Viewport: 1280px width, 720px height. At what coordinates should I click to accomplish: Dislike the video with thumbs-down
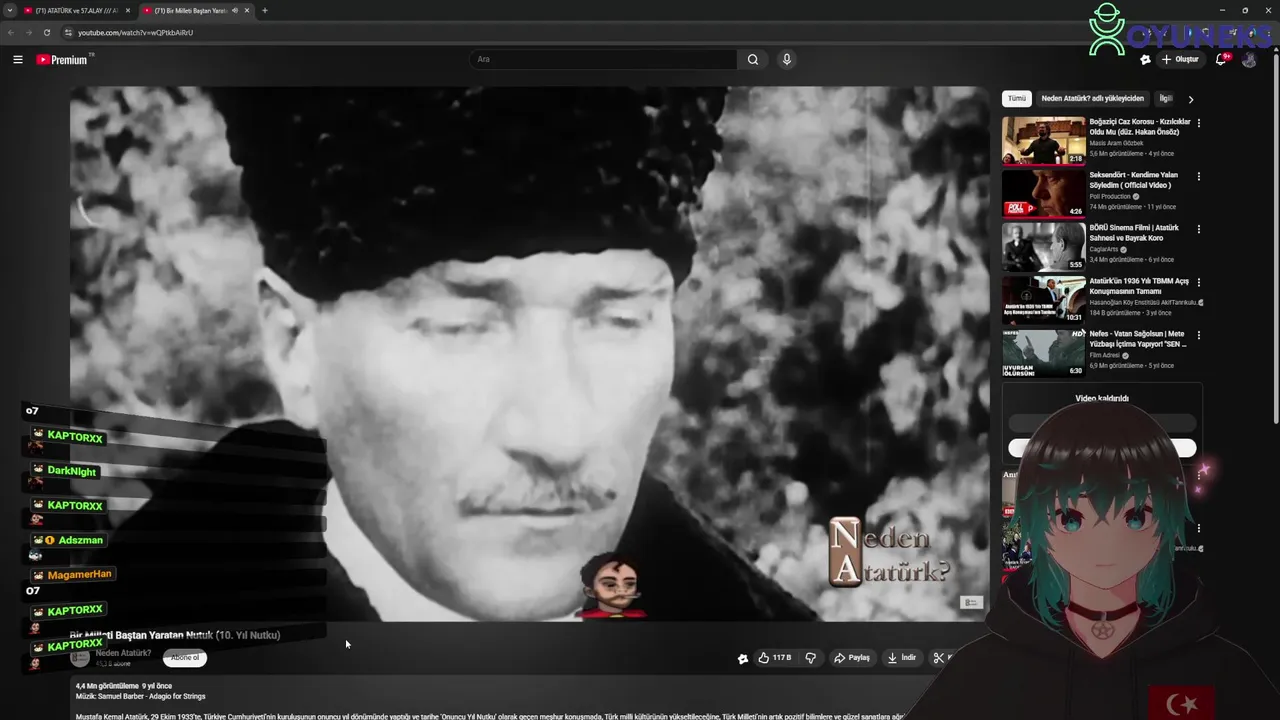point(811,658)
